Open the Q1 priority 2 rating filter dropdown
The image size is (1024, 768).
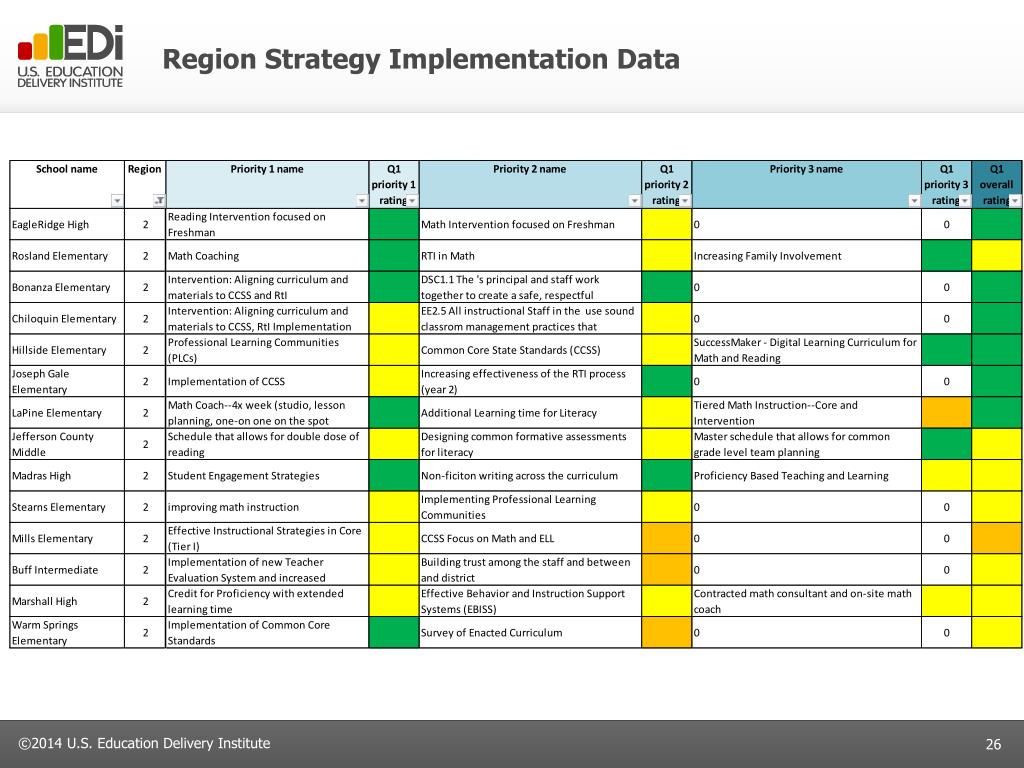pyautogui.click(x=684, y=200)
